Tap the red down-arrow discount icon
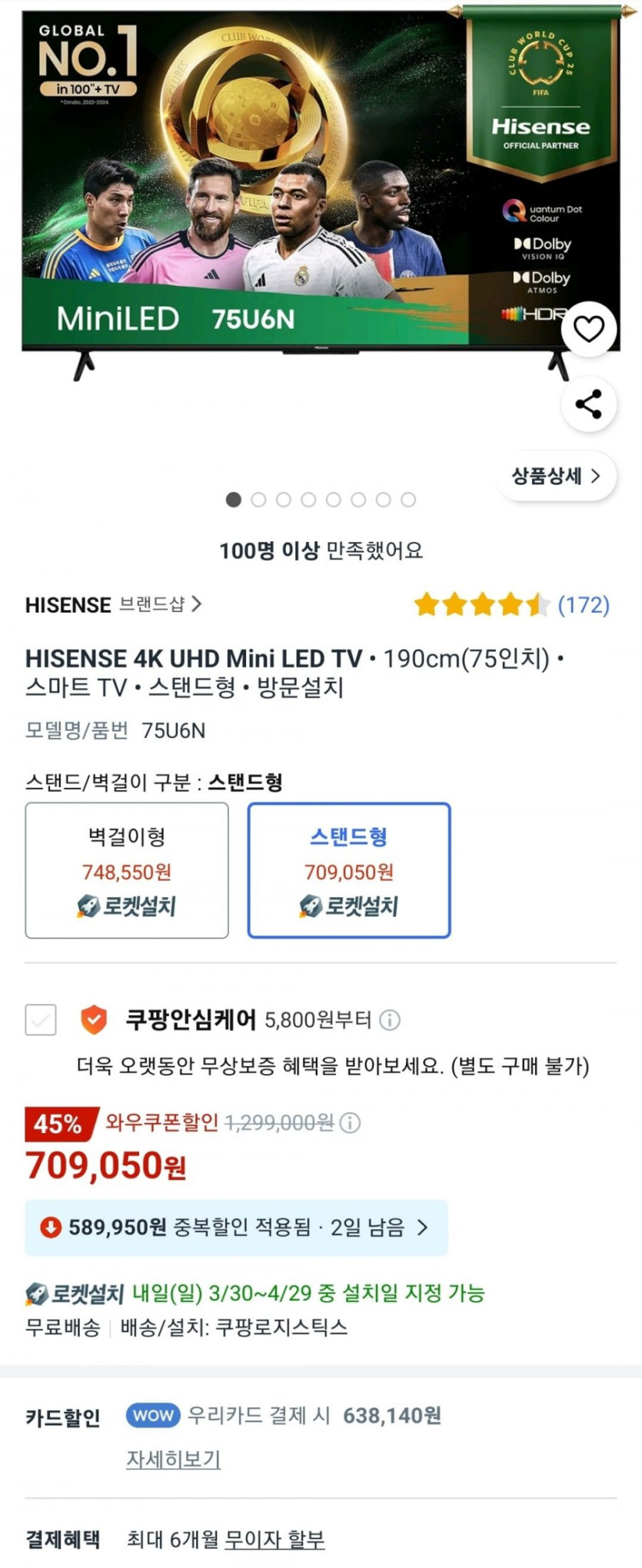 click(51, 1227)
